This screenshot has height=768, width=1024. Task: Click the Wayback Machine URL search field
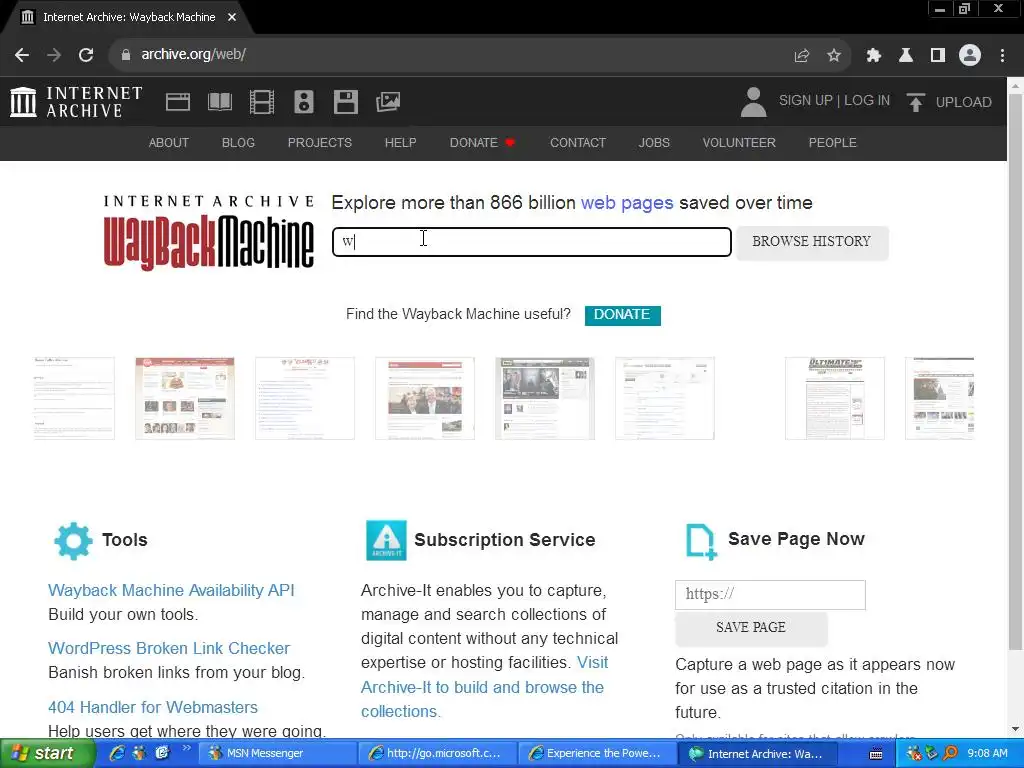[x=532, y=242]
